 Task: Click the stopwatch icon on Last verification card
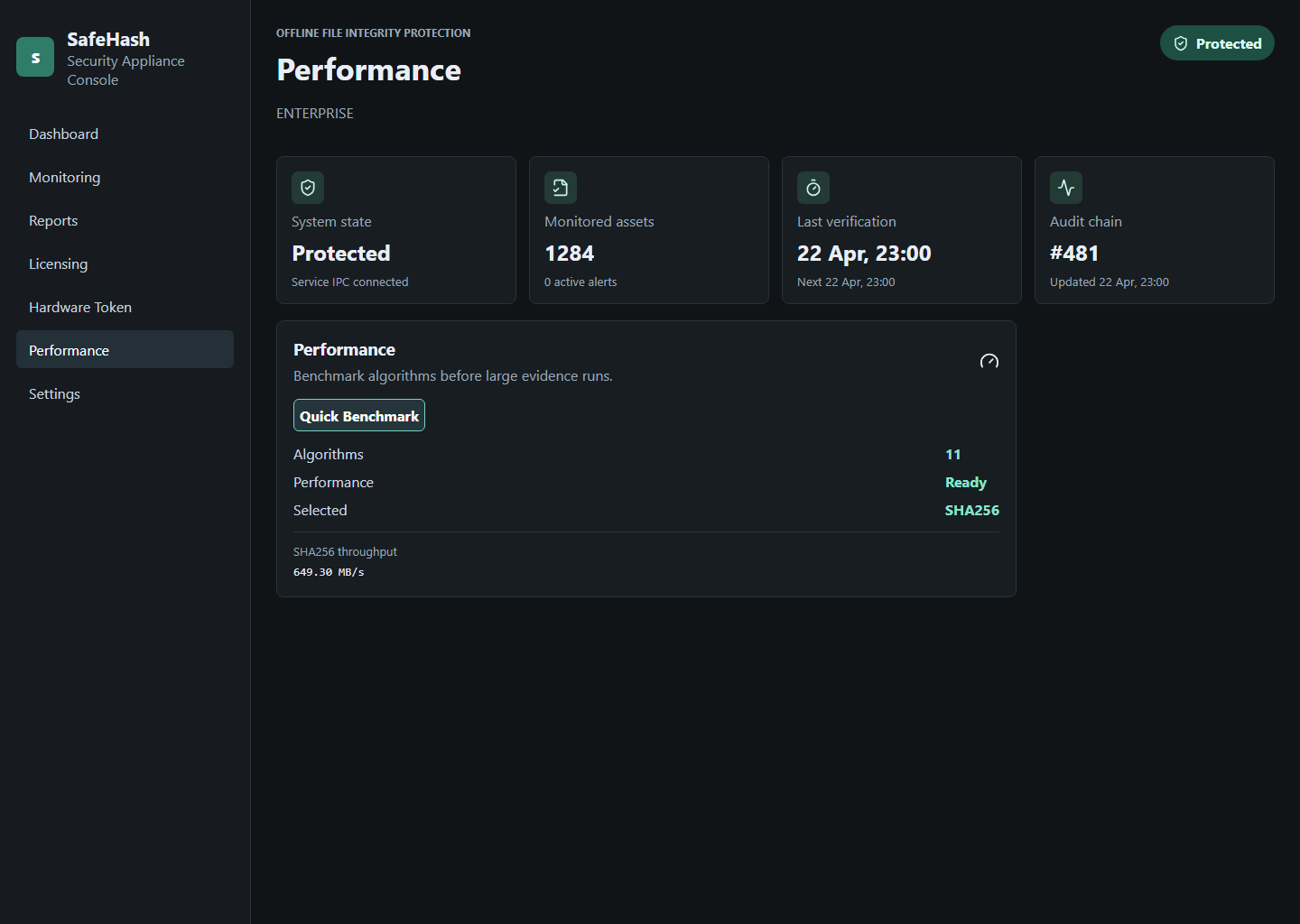click(x=812, y=188)
